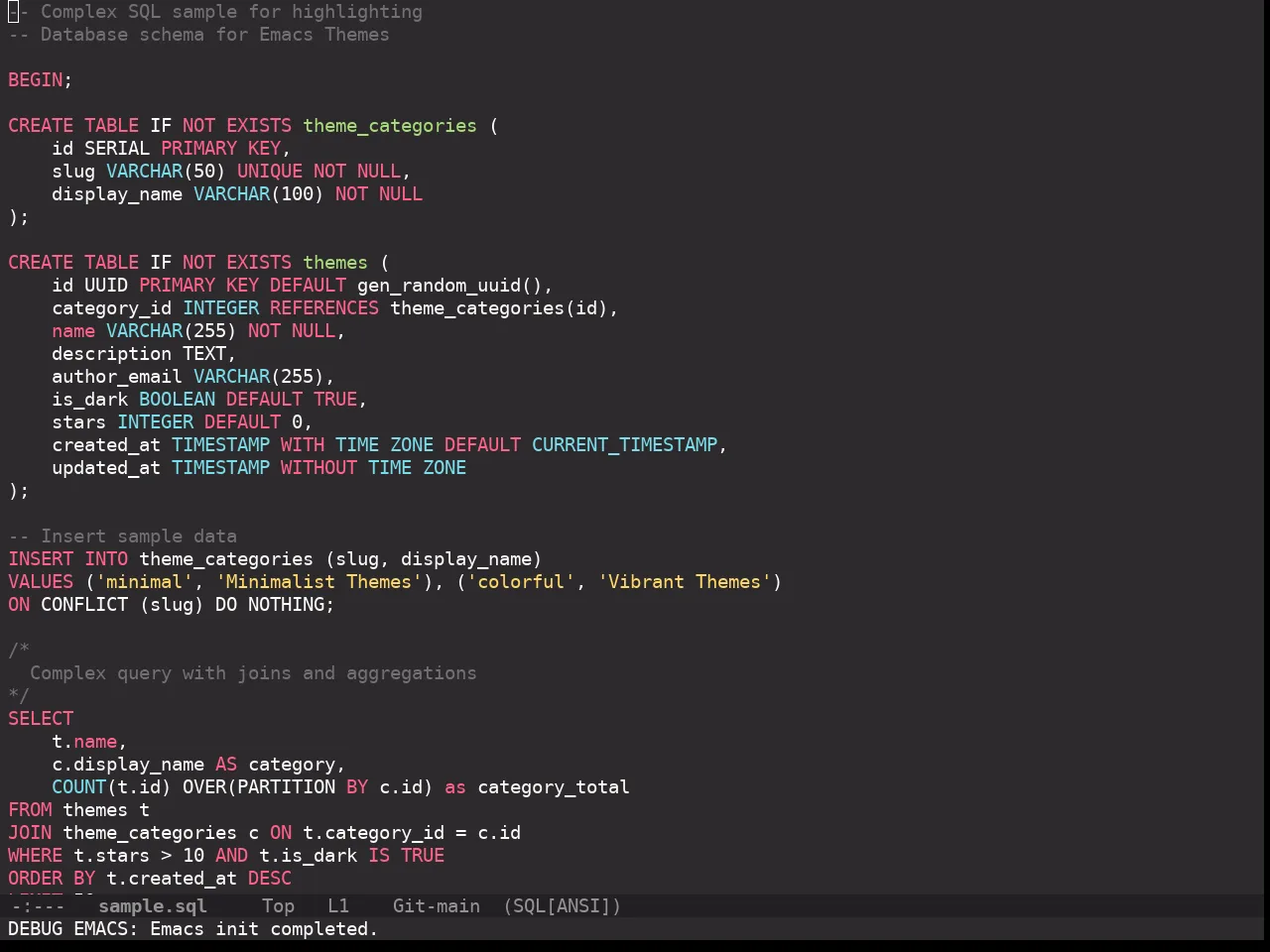Image resolution: width=1270 pixels, height=952 pixels.
Task: Click category_id column in themes table
Action: tap(112, 308)
